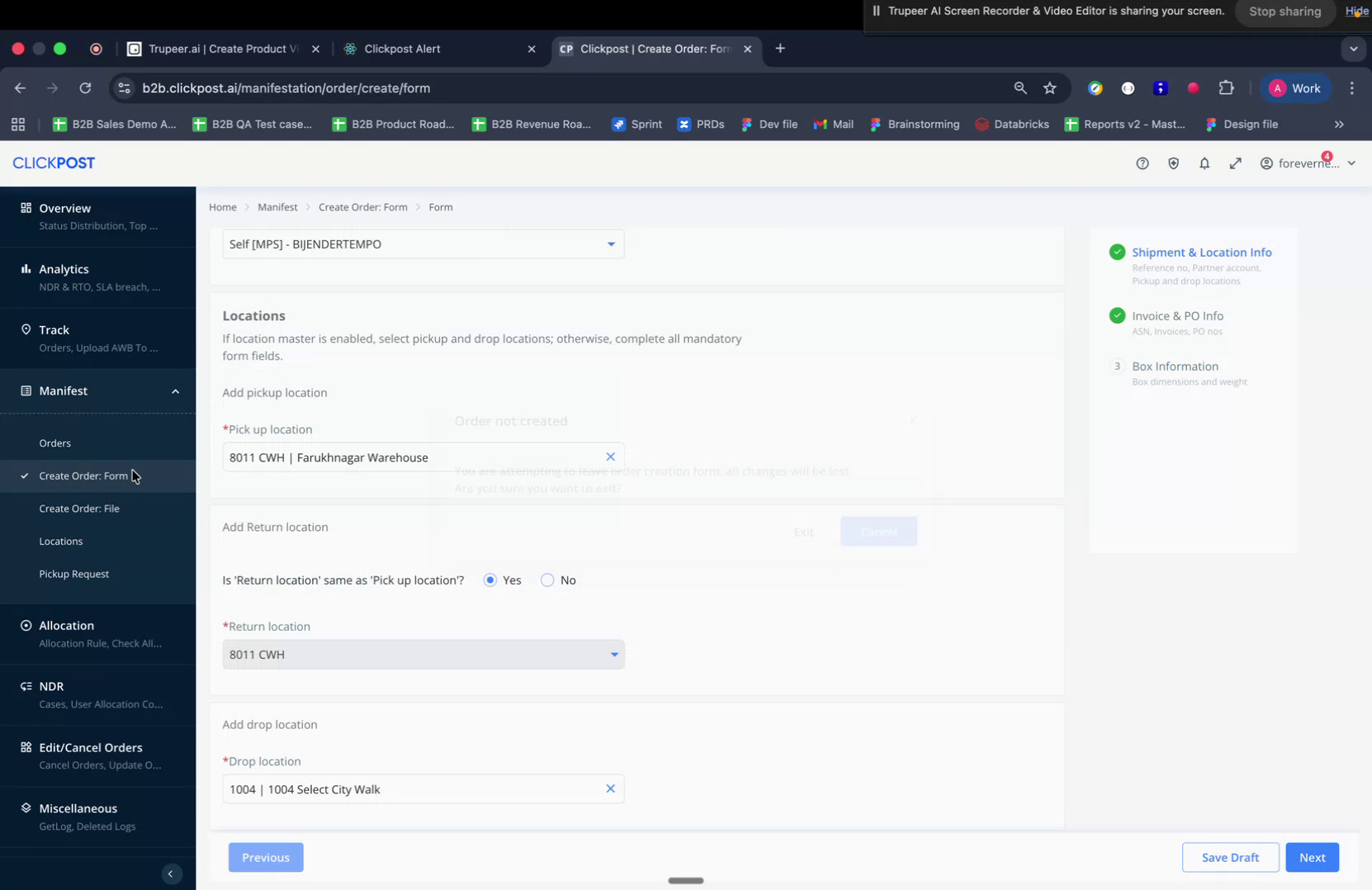Collapse the Manifest sidebar section

[175, 391]
